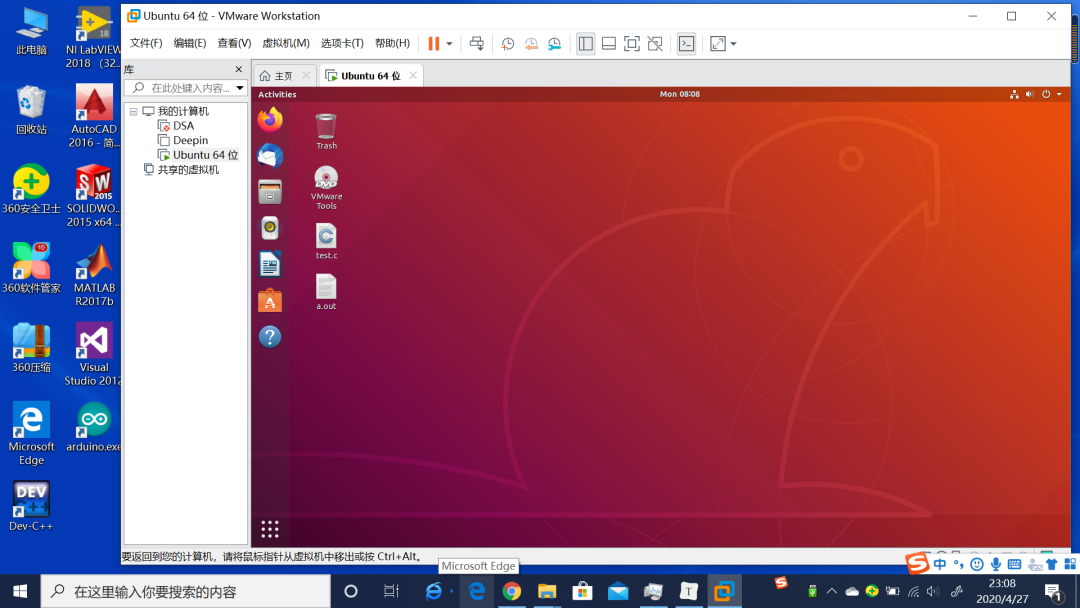Open Help from the Ubuntu dock

[x=270, y=337]
